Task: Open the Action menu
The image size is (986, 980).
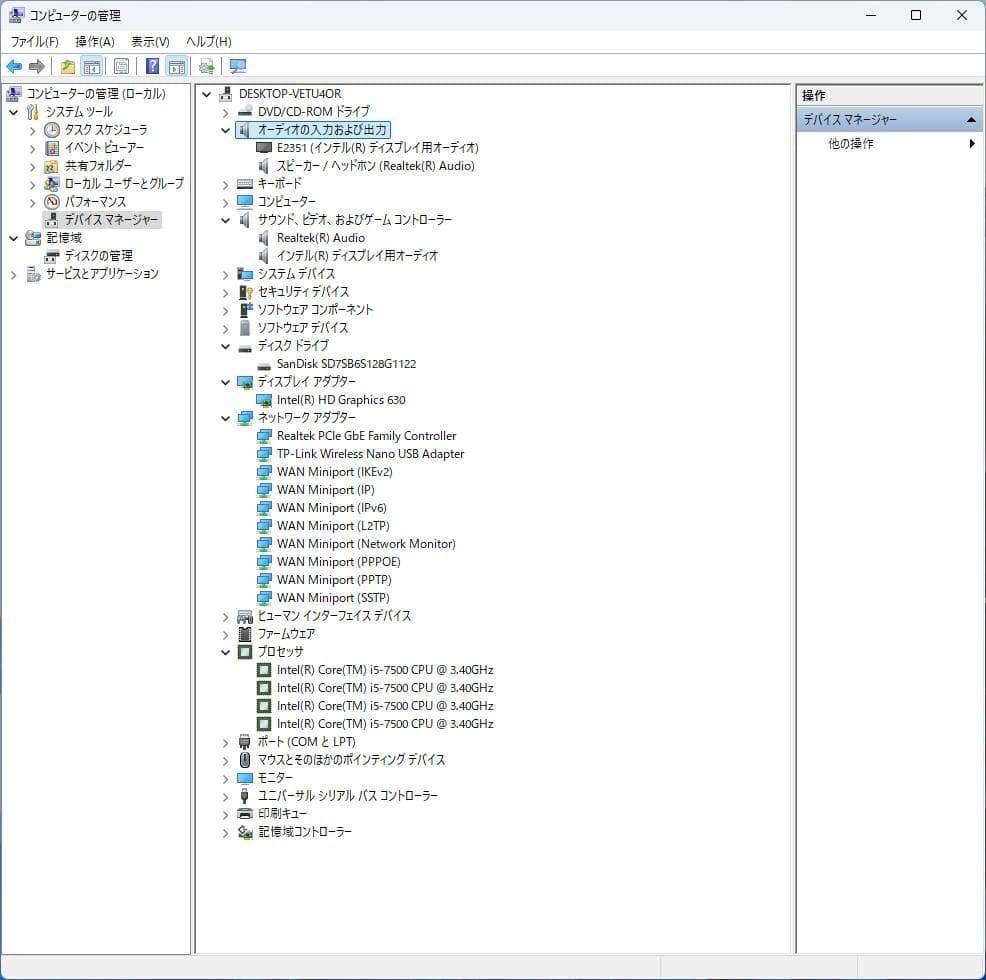Action: [93, 41]
